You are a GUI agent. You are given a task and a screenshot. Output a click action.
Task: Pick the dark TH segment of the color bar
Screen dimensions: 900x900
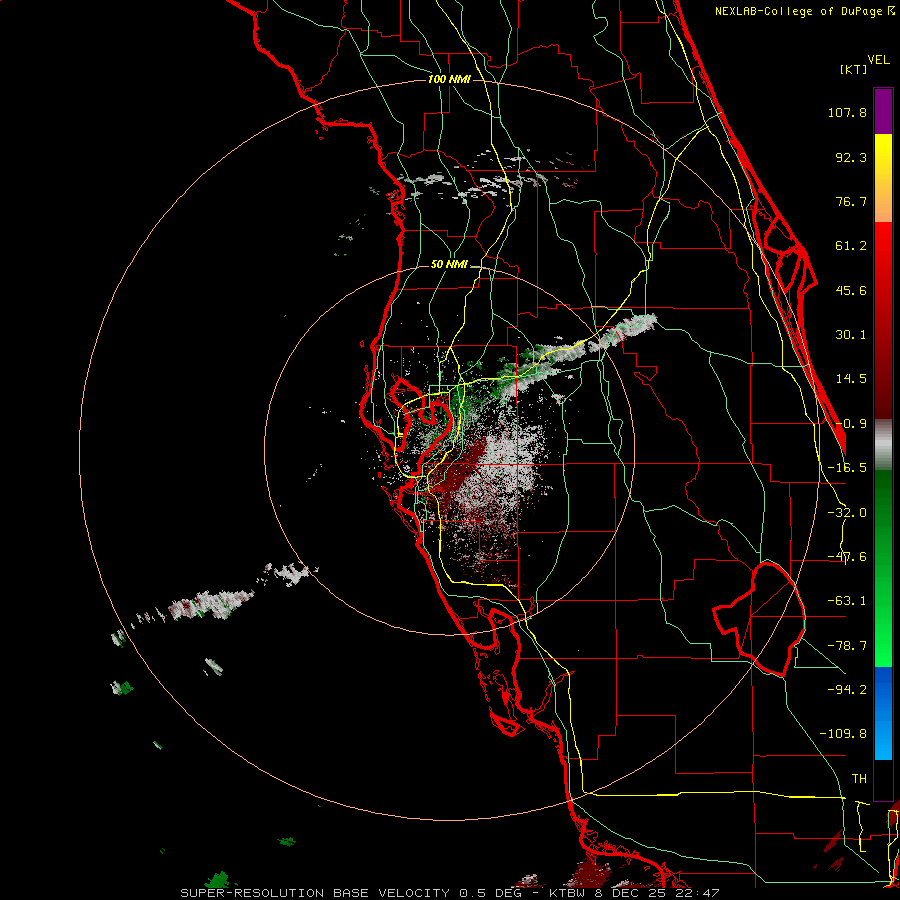[x=883, y=779]
